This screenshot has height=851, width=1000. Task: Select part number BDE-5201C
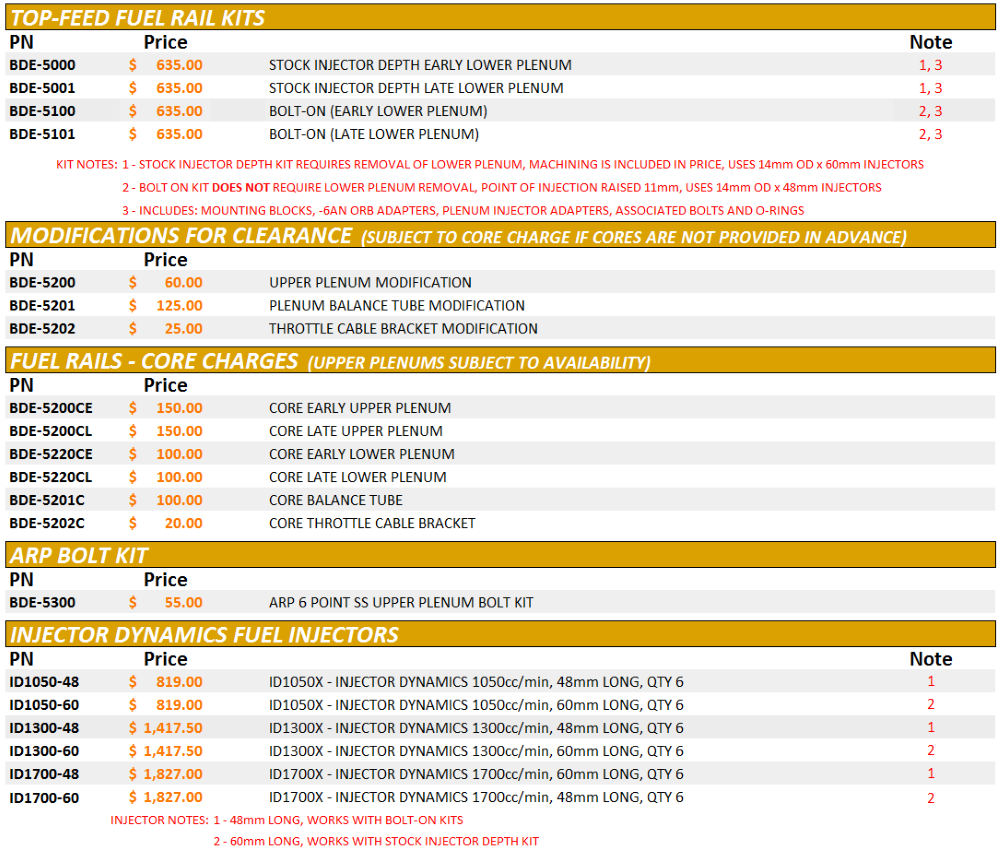tap(47, 500)
